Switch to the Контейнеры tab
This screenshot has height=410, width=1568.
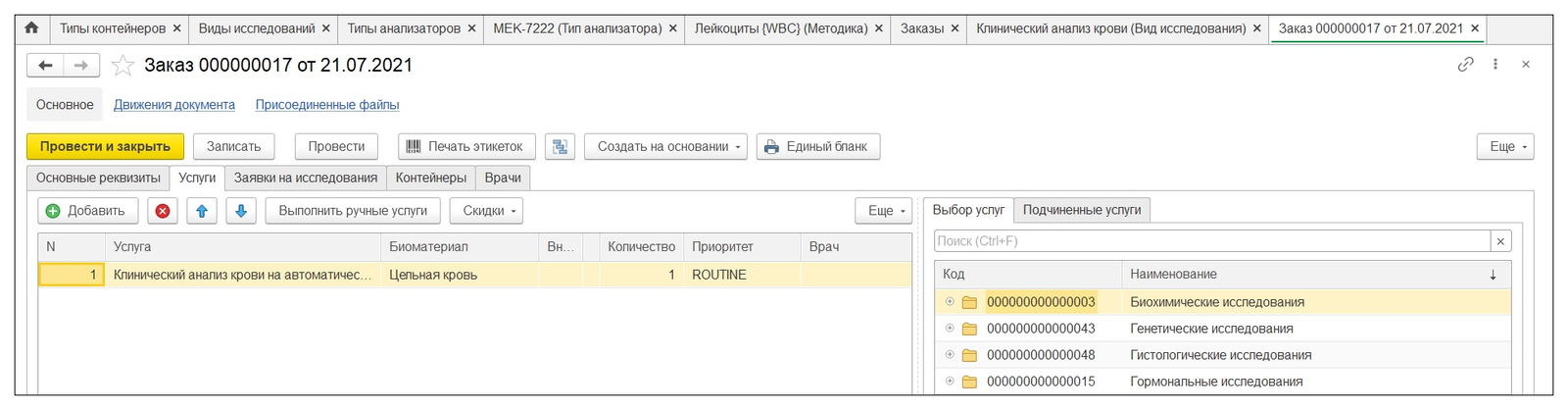click(430, 179)
